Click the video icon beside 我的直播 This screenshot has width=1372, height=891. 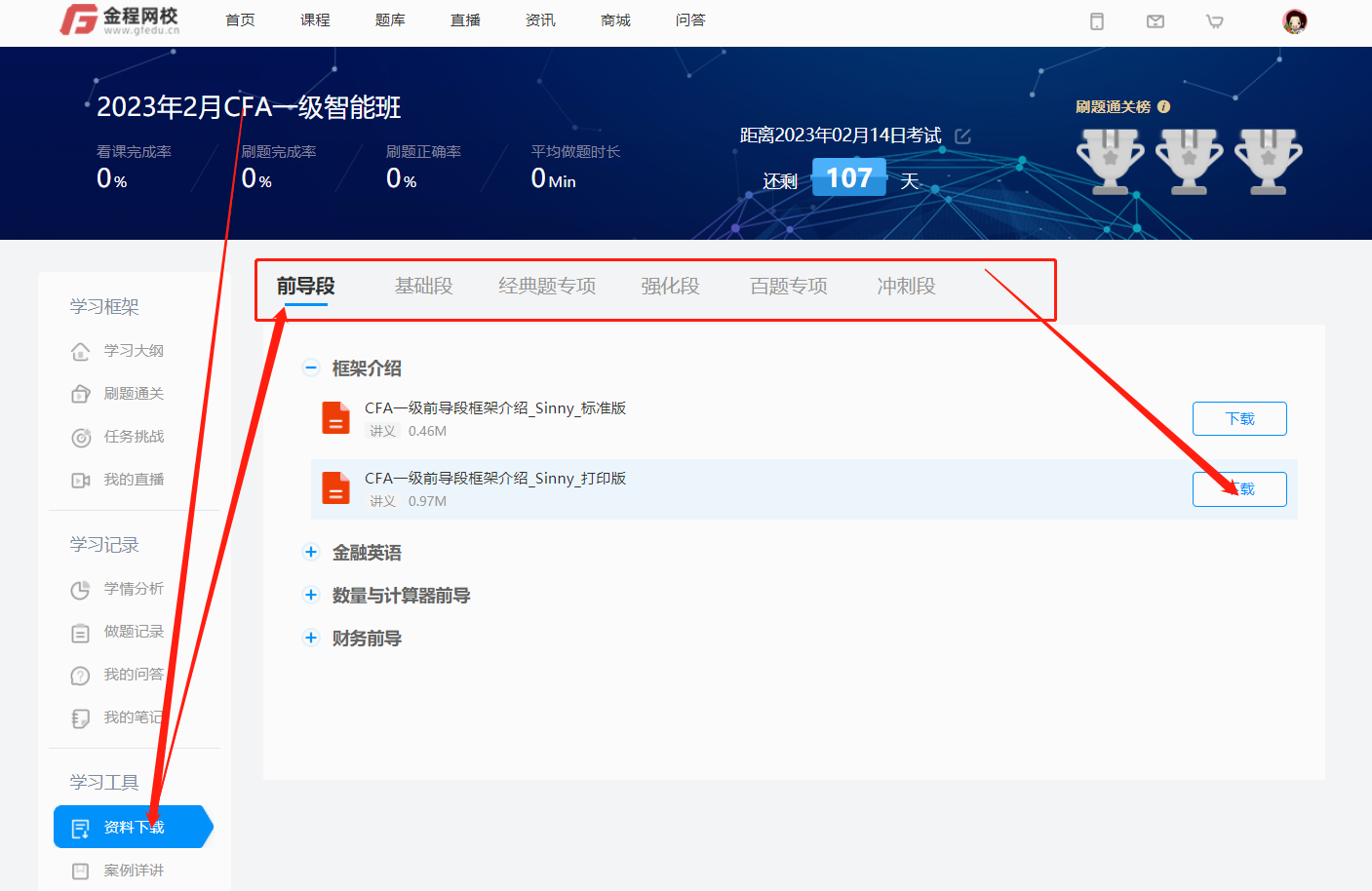pos(81,480)
